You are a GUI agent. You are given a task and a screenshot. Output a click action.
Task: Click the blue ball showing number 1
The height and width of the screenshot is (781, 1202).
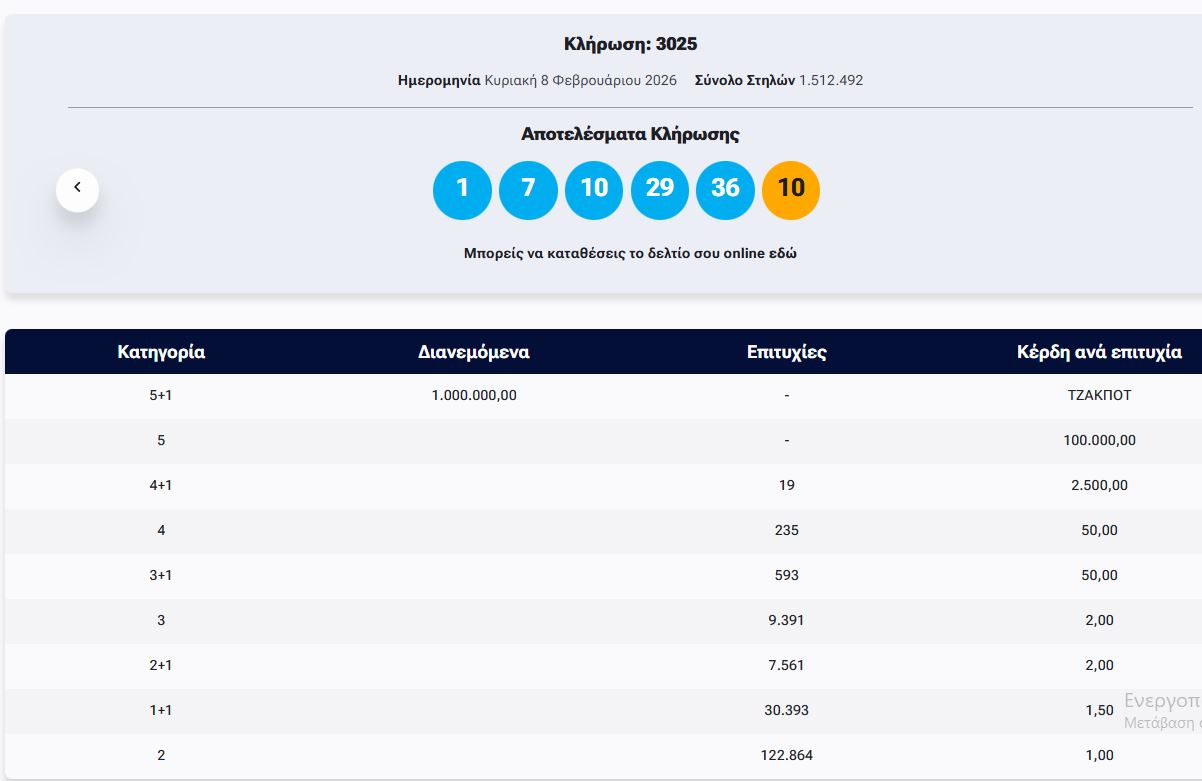[x=462, y=189]
